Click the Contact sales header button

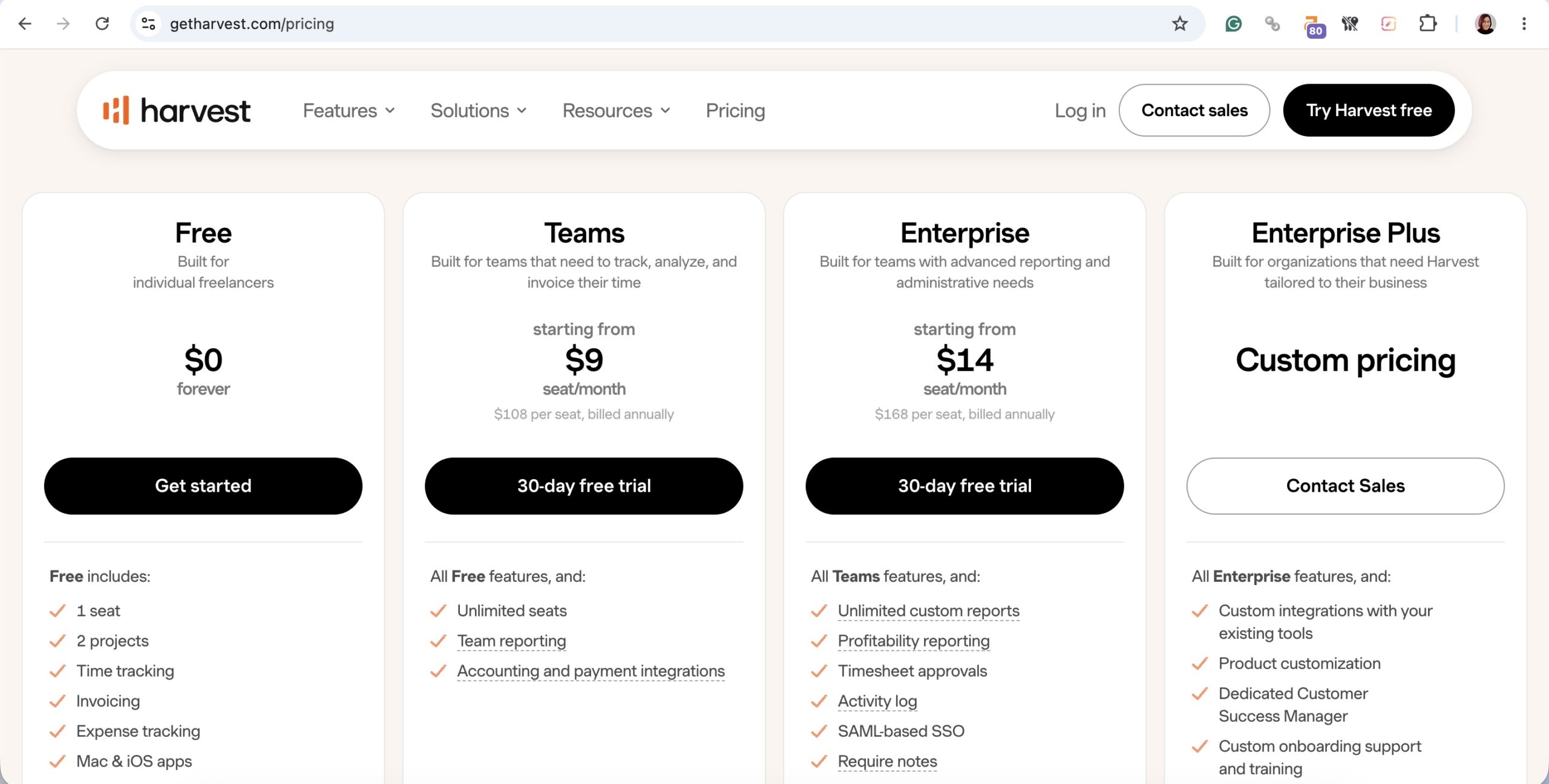click(1194, 110)
